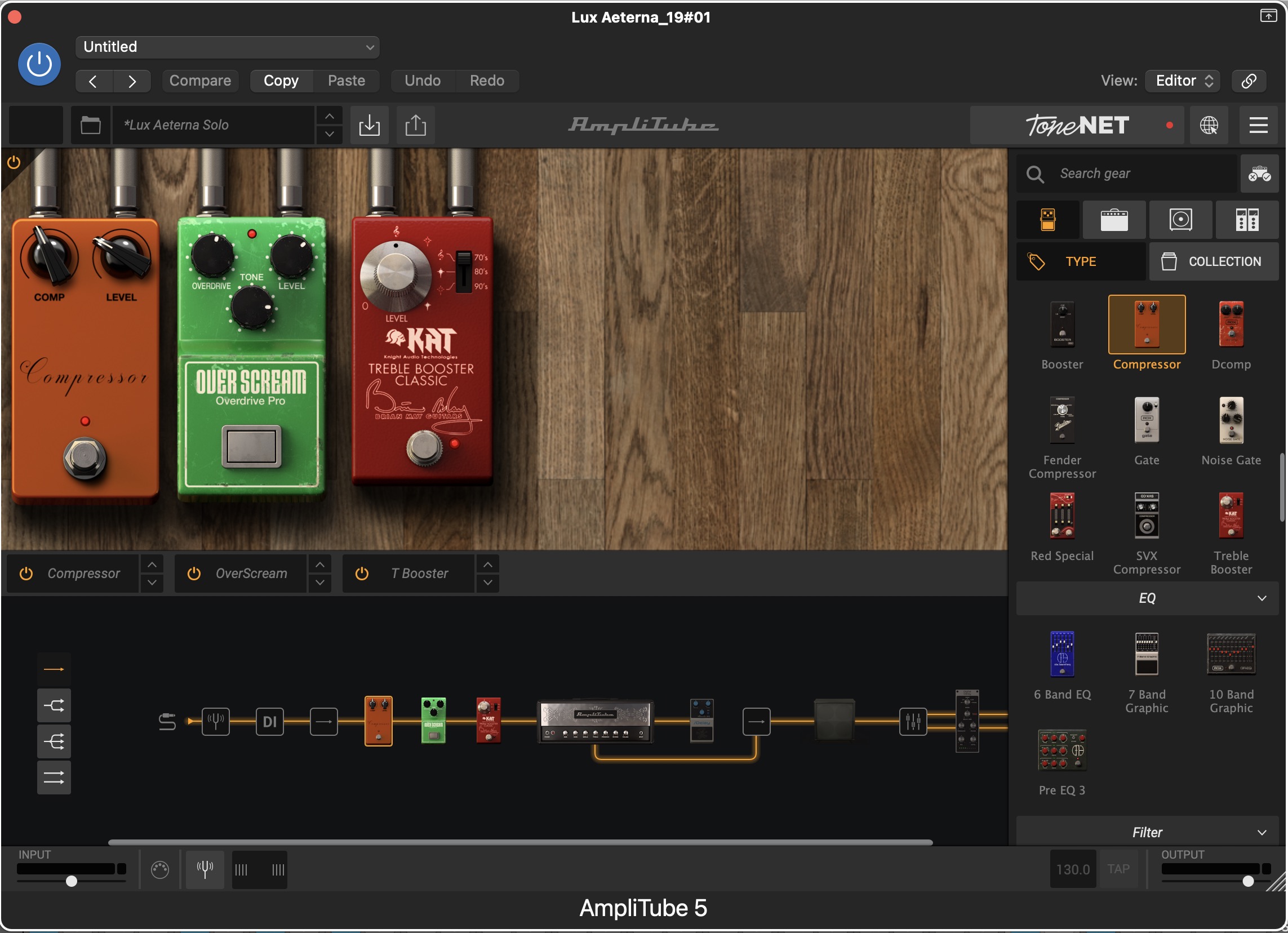Select the Pre EQ 3 pedal
This screenshot has width=1288, height=933.
click(1062, 750)
